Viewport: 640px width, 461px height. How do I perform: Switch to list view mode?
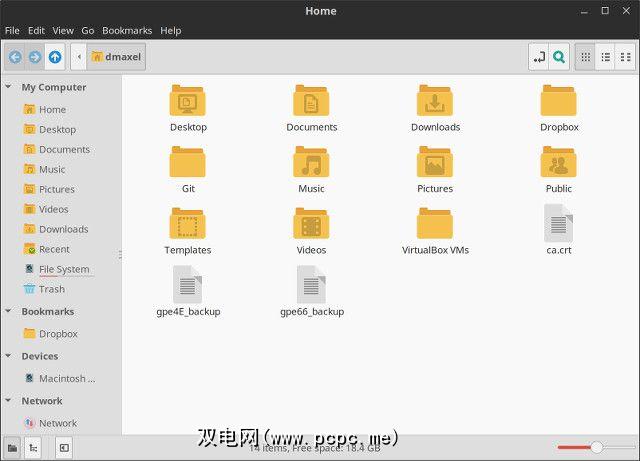[605, 57]
